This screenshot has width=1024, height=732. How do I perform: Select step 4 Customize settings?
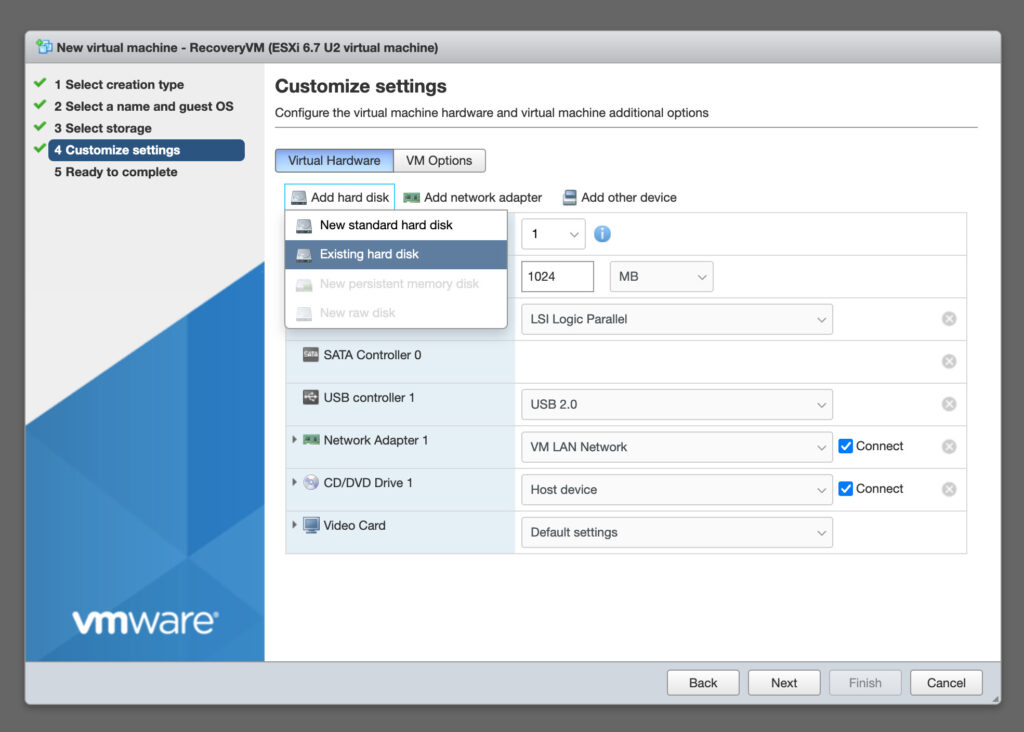point(146,150)
